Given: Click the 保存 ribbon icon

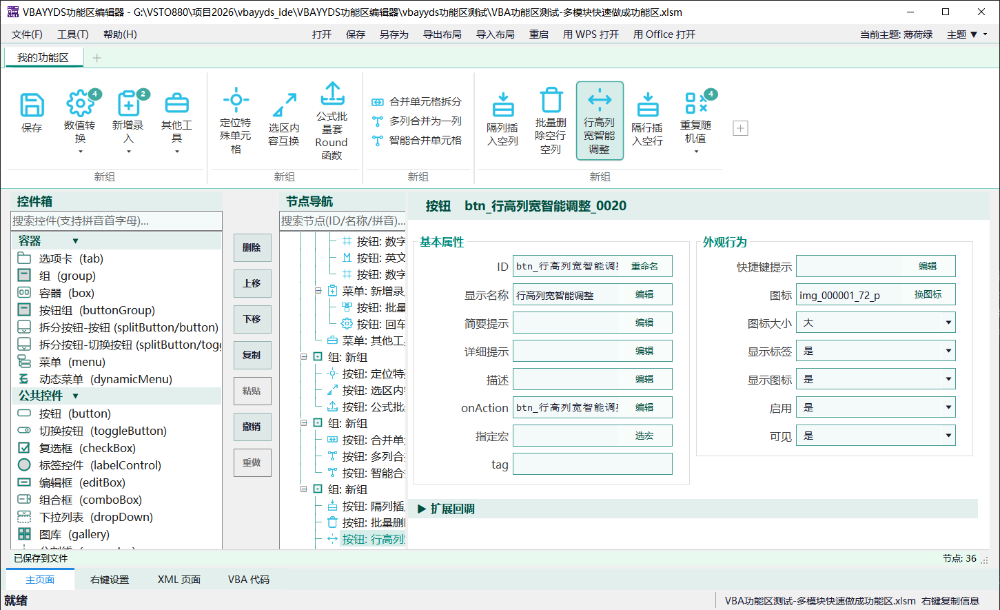Looking at the screenshot, I should (32, 105).
